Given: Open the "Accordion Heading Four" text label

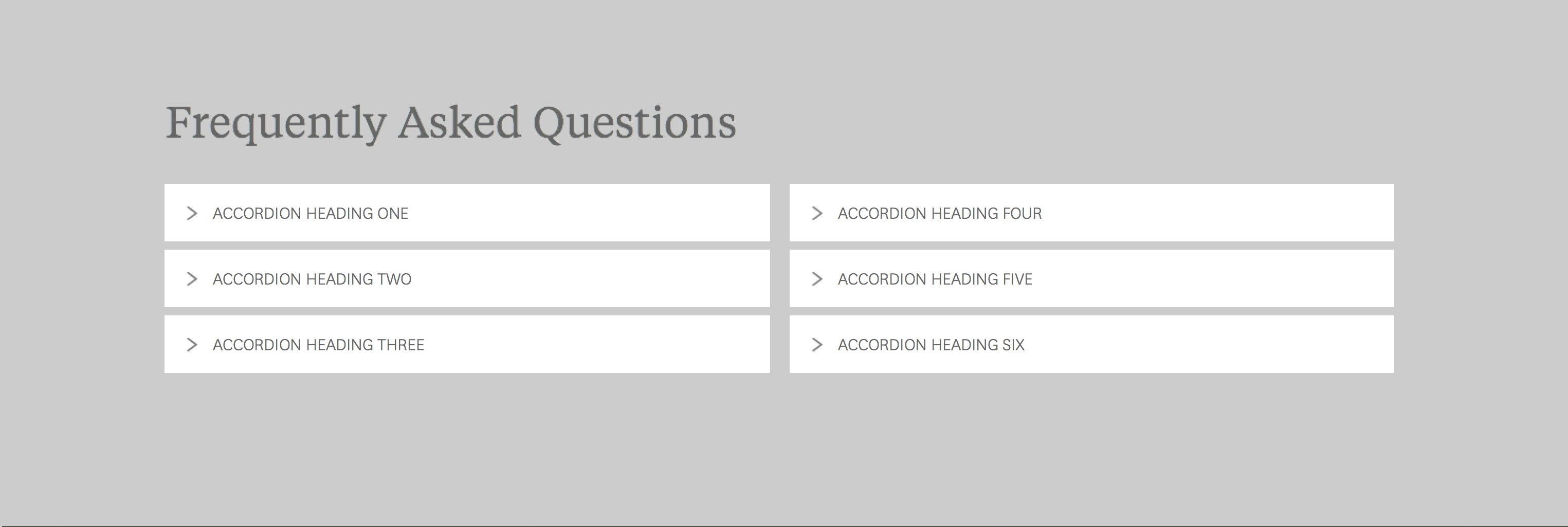Looking at the screenshot, I should 940,213.
